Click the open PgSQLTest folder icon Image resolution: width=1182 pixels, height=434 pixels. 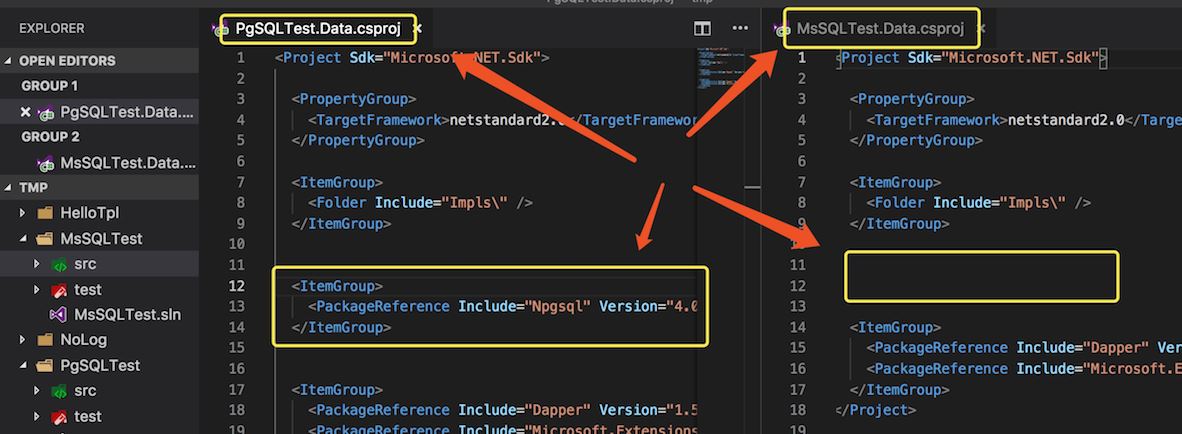[44, 366]
